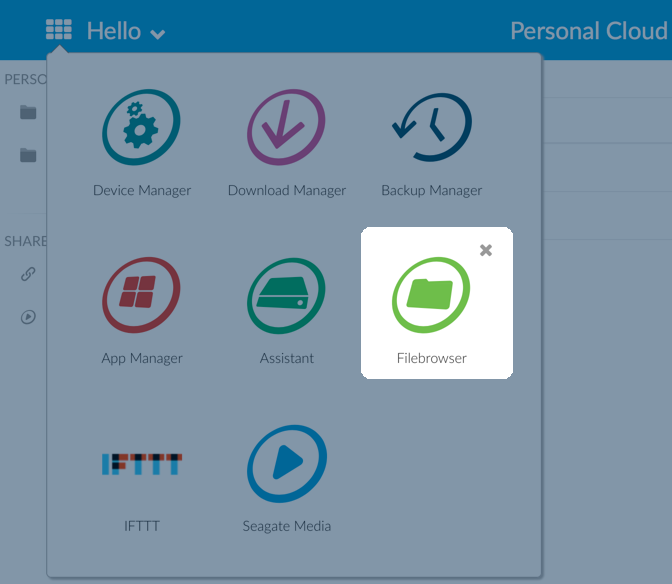Select the first folder in the sidebar
672x584 pixels.
pos(28,112)
